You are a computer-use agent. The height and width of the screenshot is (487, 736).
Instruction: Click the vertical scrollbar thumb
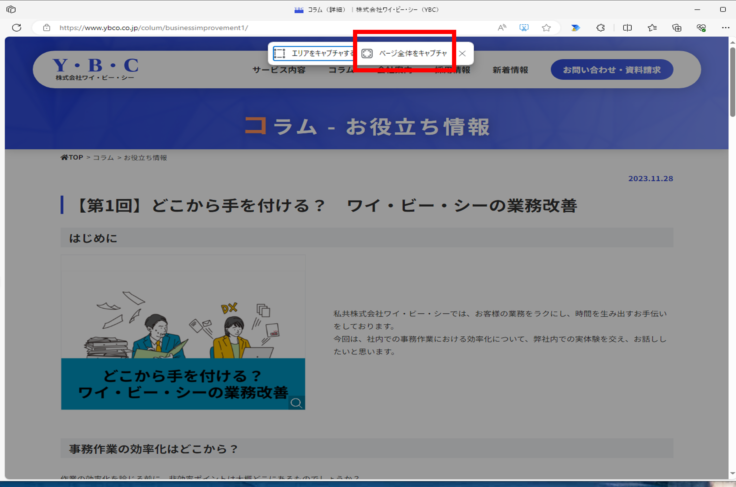[732, 81]
